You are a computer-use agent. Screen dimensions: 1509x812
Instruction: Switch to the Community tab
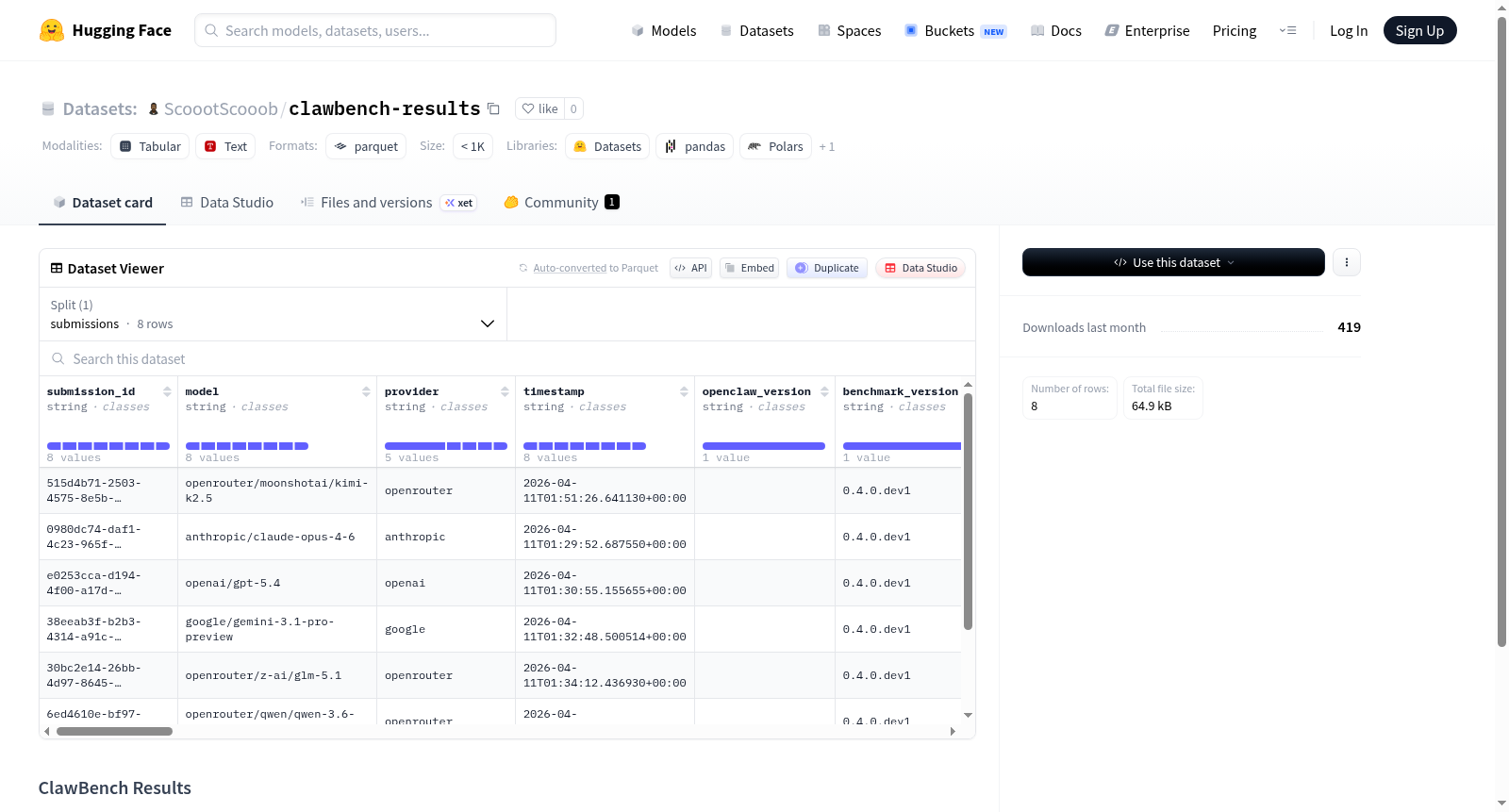coord(561,203)
